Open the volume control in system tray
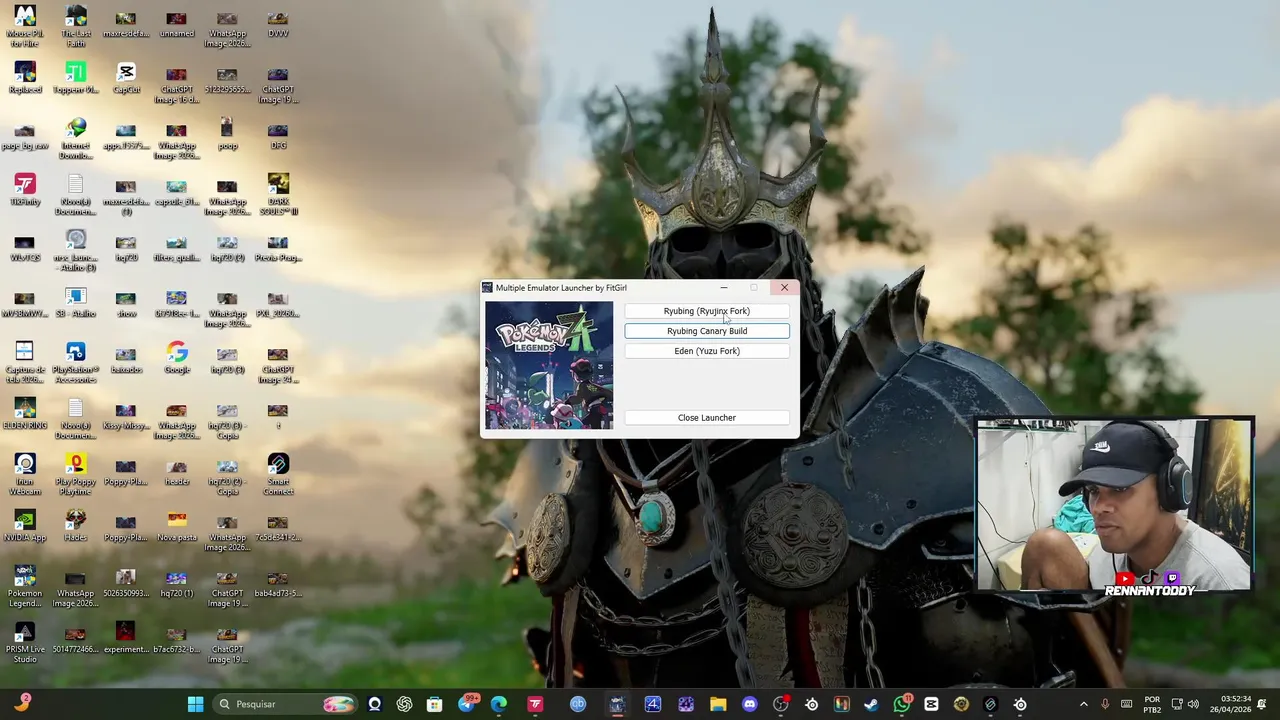Viewport: 1280px width, 720px height. tap(1193, 704)
